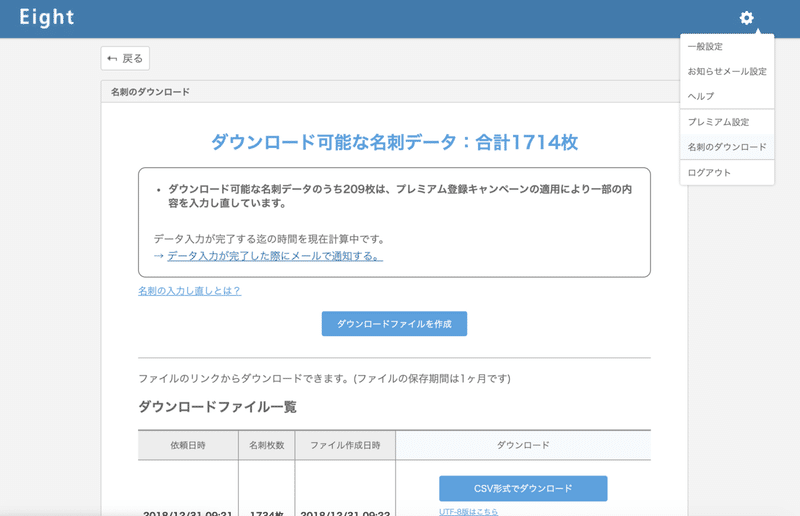Image resolution: width=800 pixels, height=516 pixels.
Task: Click the ファイル作成日時 column header
Action: coord(345,445)
